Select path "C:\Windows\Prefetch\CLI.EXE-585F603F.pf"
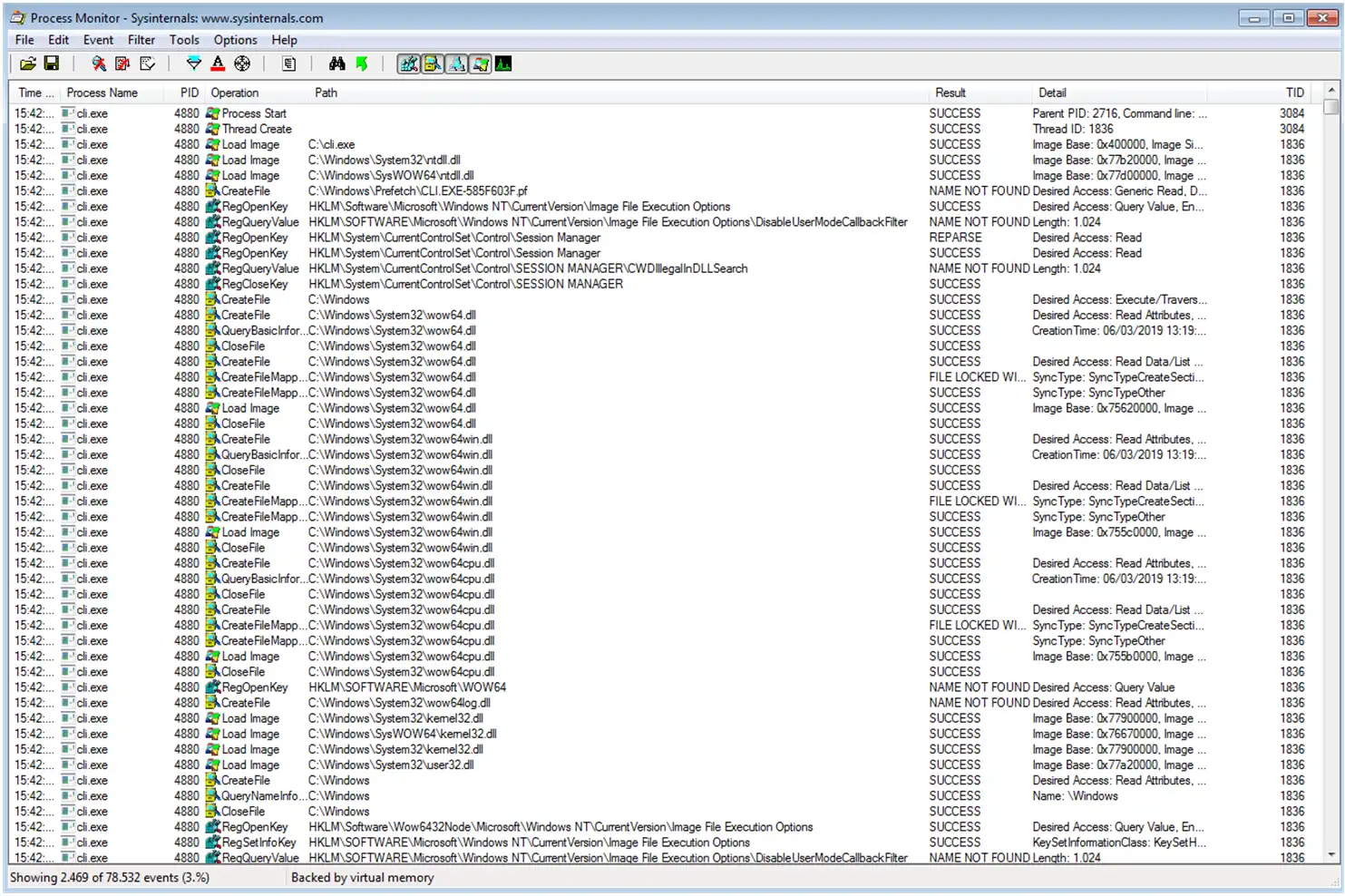 click(x=418, y=191)
